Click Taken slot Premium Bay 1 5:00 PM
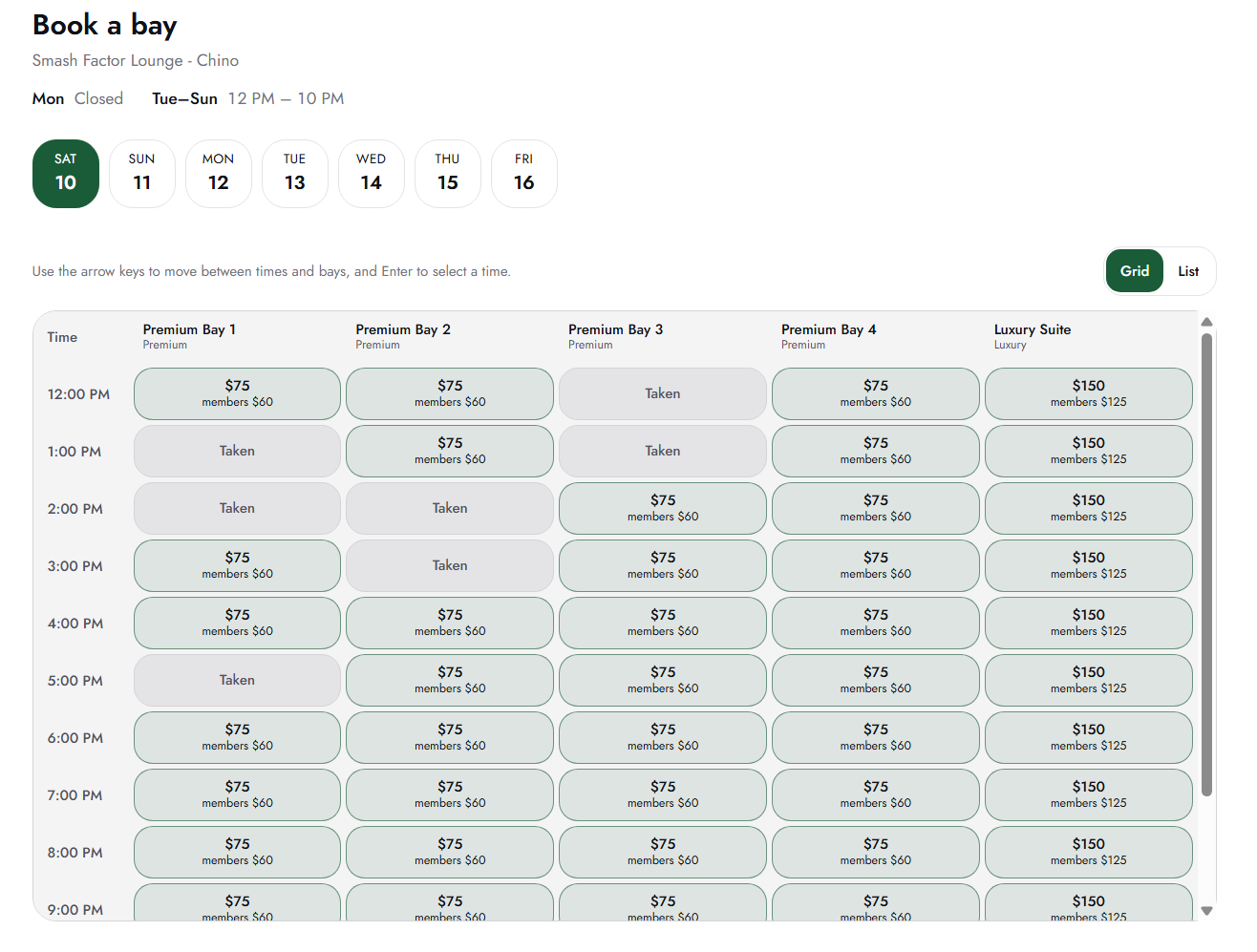The height and width of the screenshot is (952, 1257). click(237, 680)
